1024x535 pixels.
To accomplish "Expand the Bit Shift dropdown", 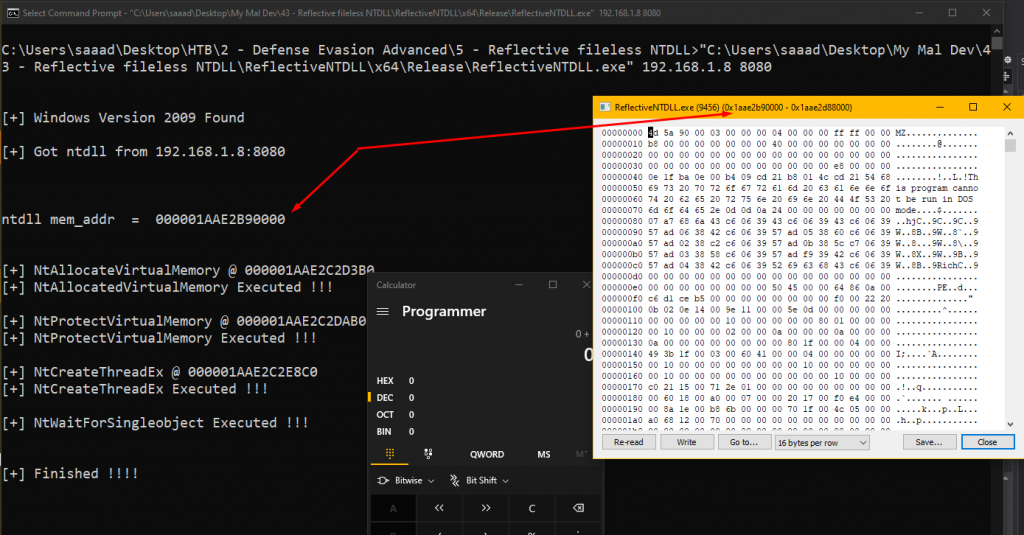I will tap(479, 480).
